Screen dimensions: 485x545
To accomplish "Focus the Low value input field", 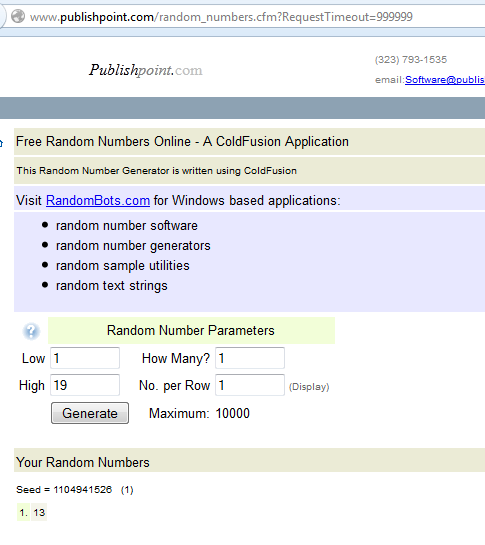I will pyautogui.click(x=85, y=358).
